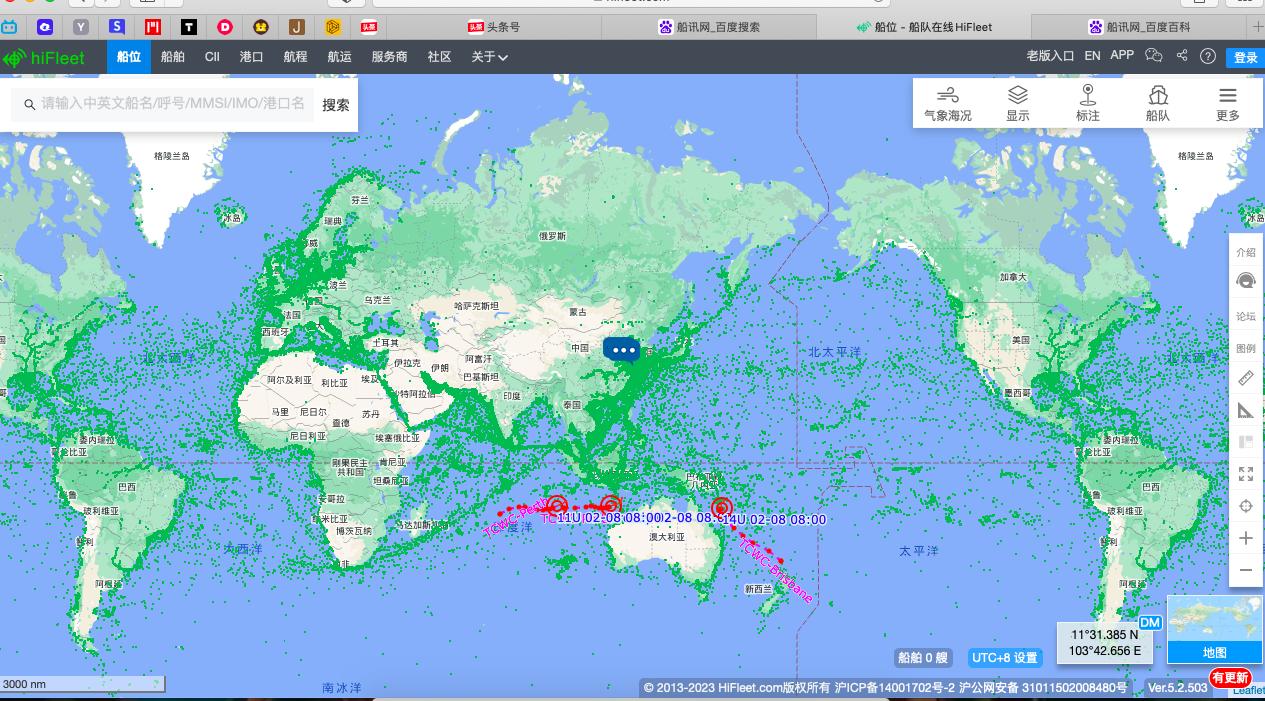Switch language with EN toggle
Viewport: 1265px width, 701px height.
(1092, 56)
